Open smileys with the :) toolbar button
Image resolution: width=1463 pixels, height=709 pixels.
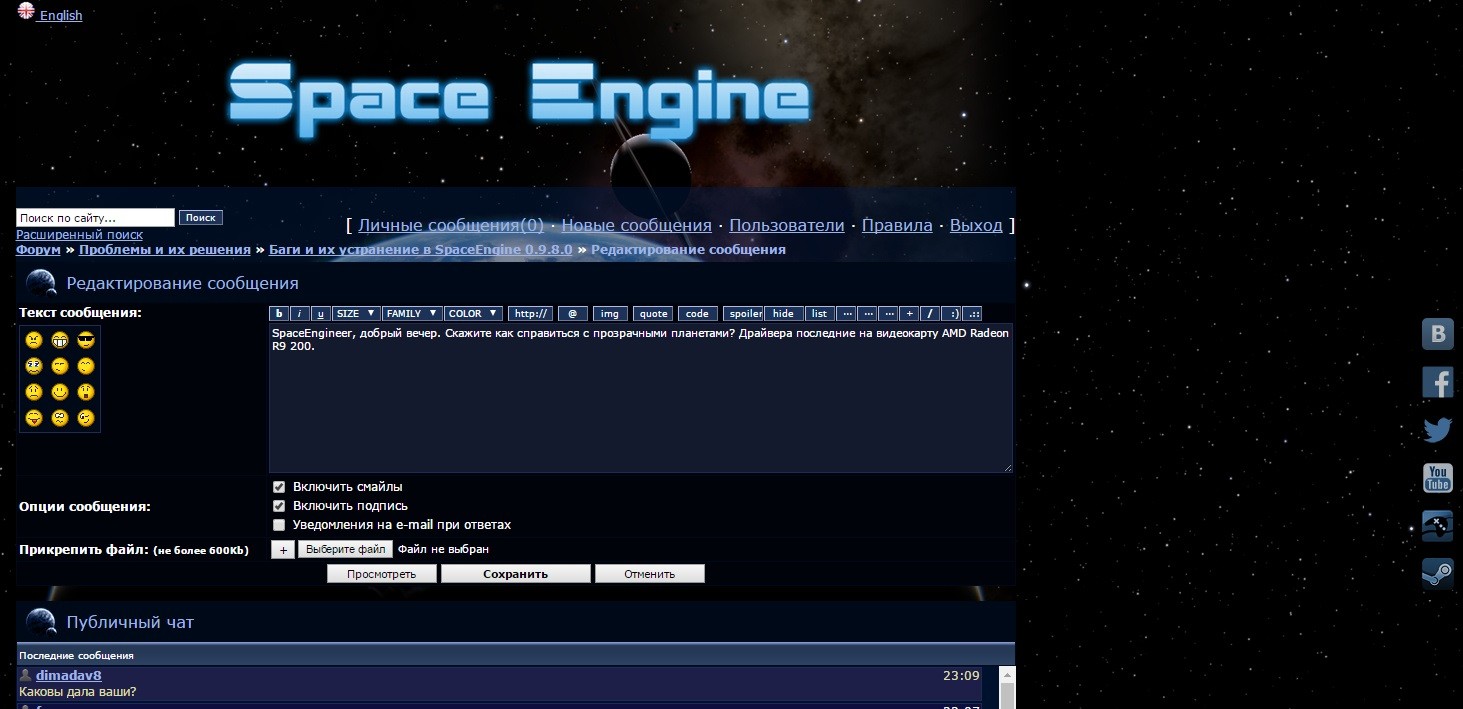952,314
